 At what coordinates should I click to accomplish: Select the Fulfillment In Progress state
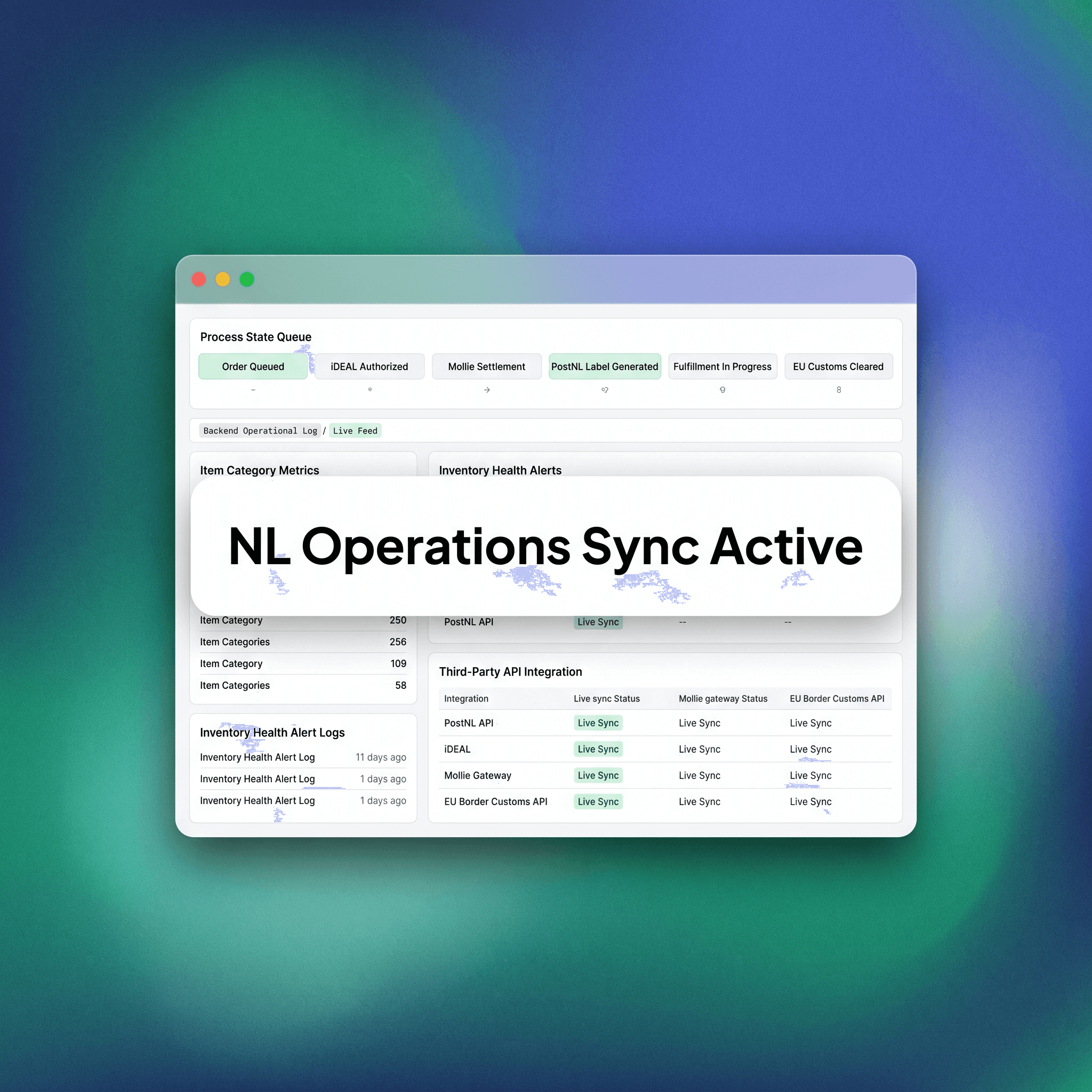coord(722,366)
